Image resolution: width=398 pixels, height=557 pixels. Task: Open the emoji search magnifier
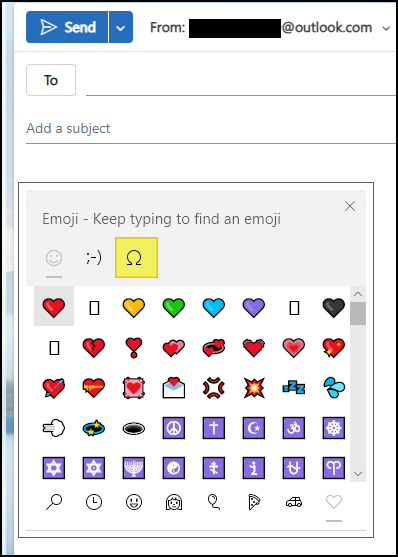pyautogui.click(x=54, y=503)
